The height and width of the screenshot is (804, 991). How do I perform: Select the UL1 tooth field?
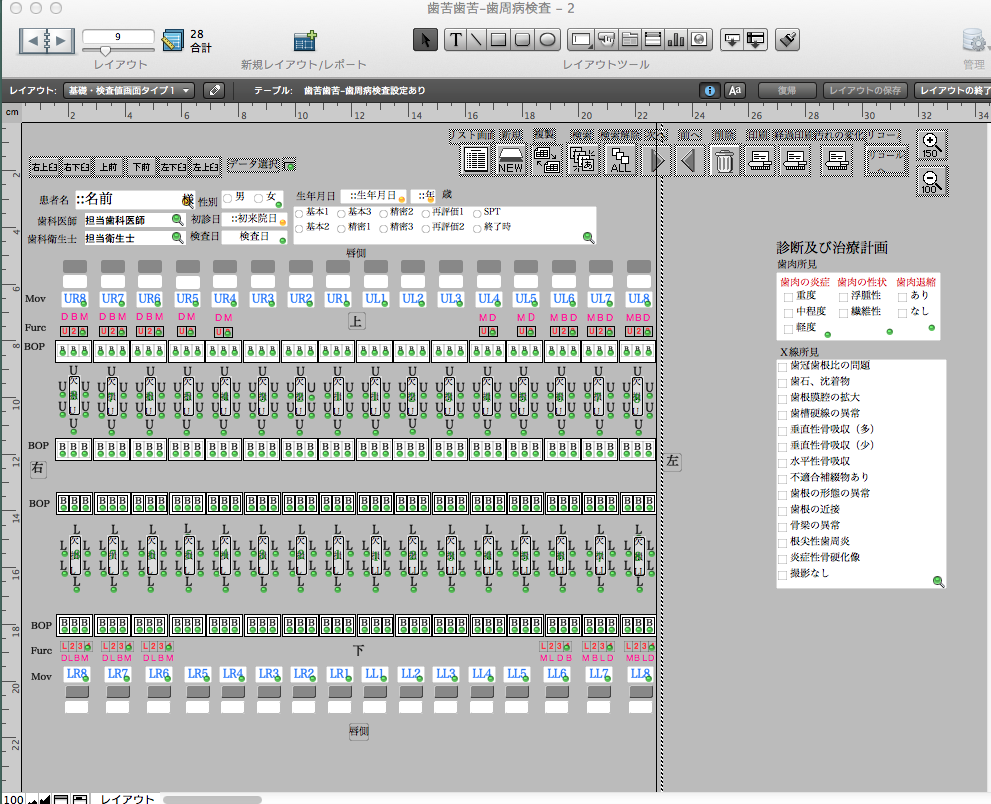click(x=375, y=299)
